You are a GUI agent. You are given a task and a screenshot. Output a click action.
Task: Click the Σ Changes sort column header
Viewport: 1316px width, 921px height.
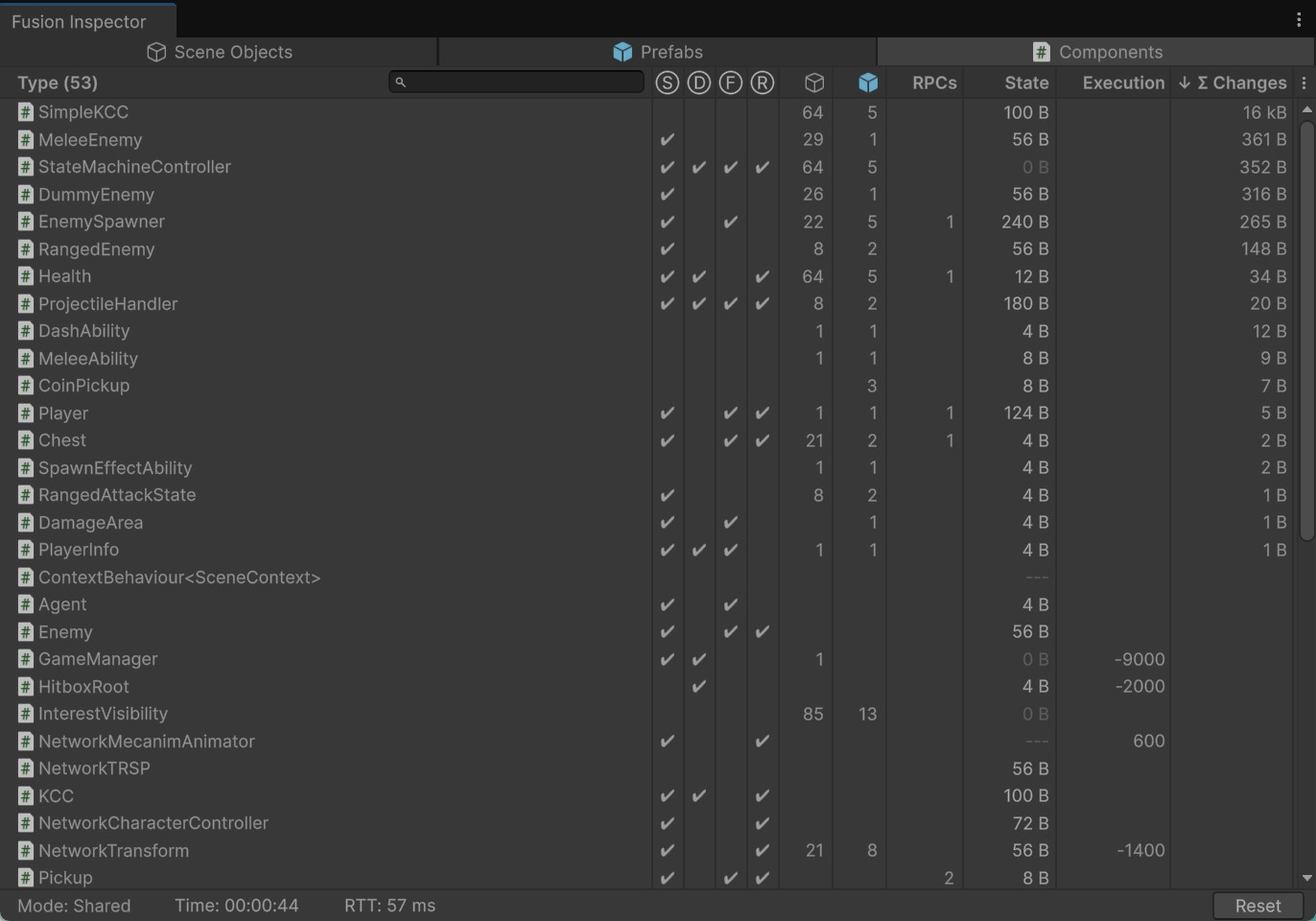click(1233, 83)
